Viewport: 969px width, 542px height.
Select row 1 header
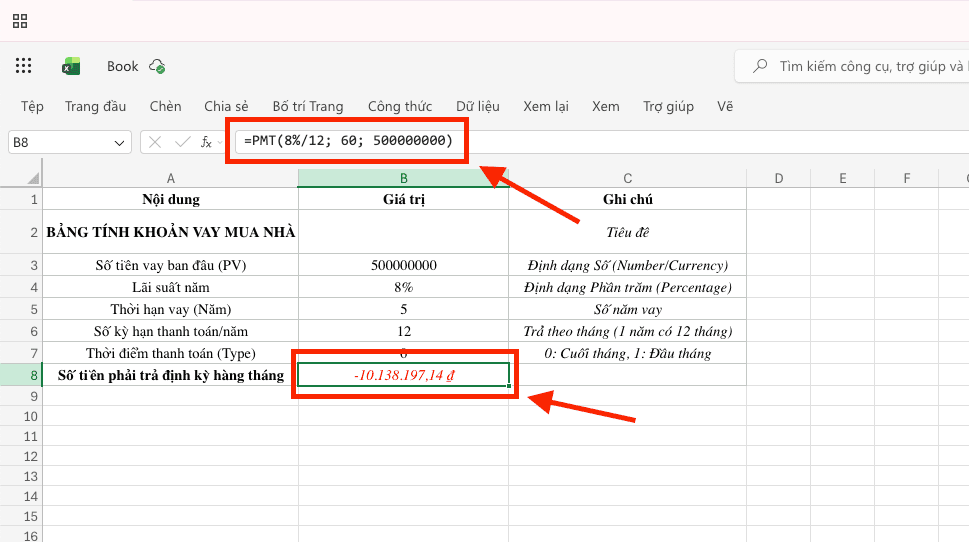tap(21, 199)
